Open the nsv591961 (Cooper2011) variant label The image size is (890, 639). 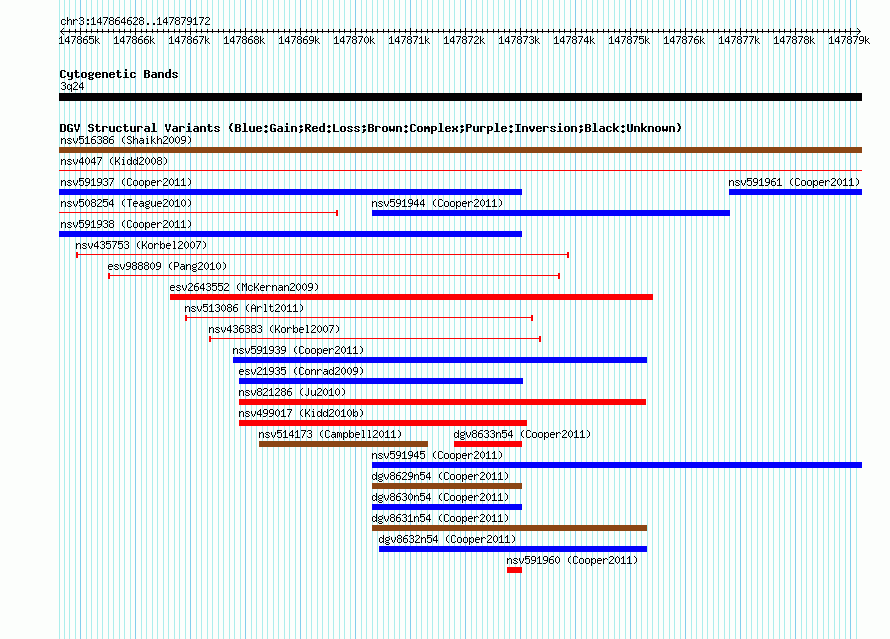[794, 182]
